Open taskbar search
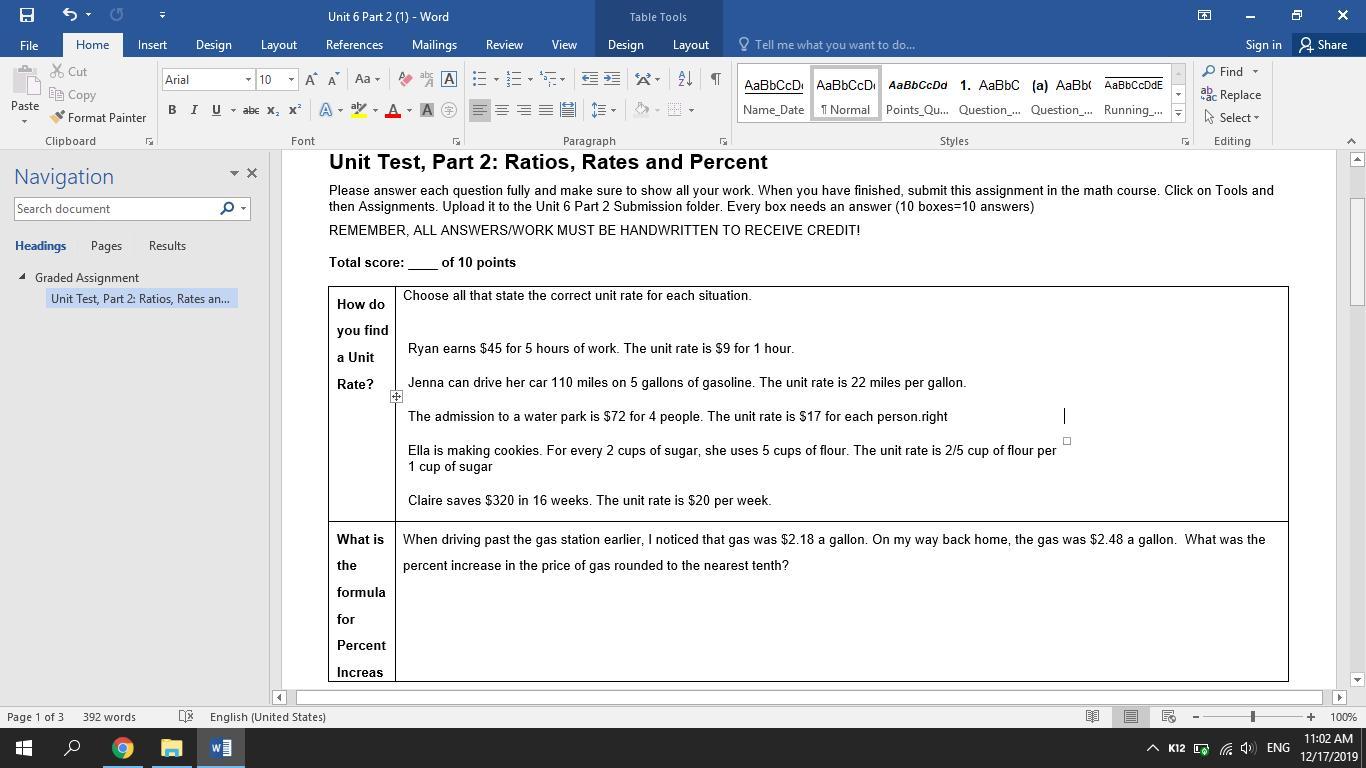This screenshot has width=1366, height=768. pos(73,748)
